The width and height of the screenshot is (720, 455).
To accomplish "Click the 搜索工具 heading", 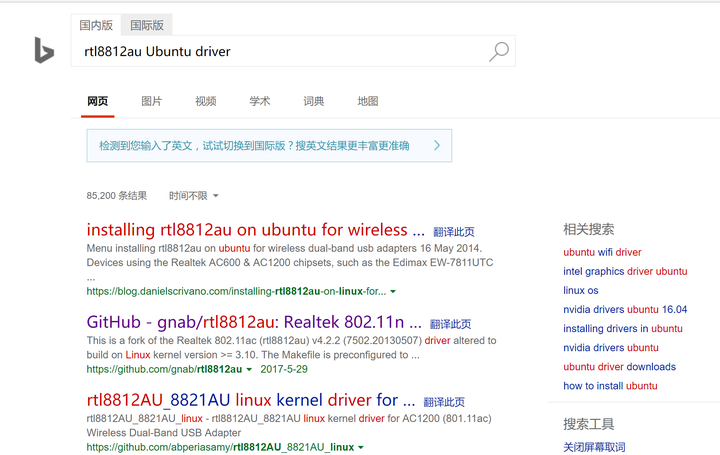I will pos(589,424).
